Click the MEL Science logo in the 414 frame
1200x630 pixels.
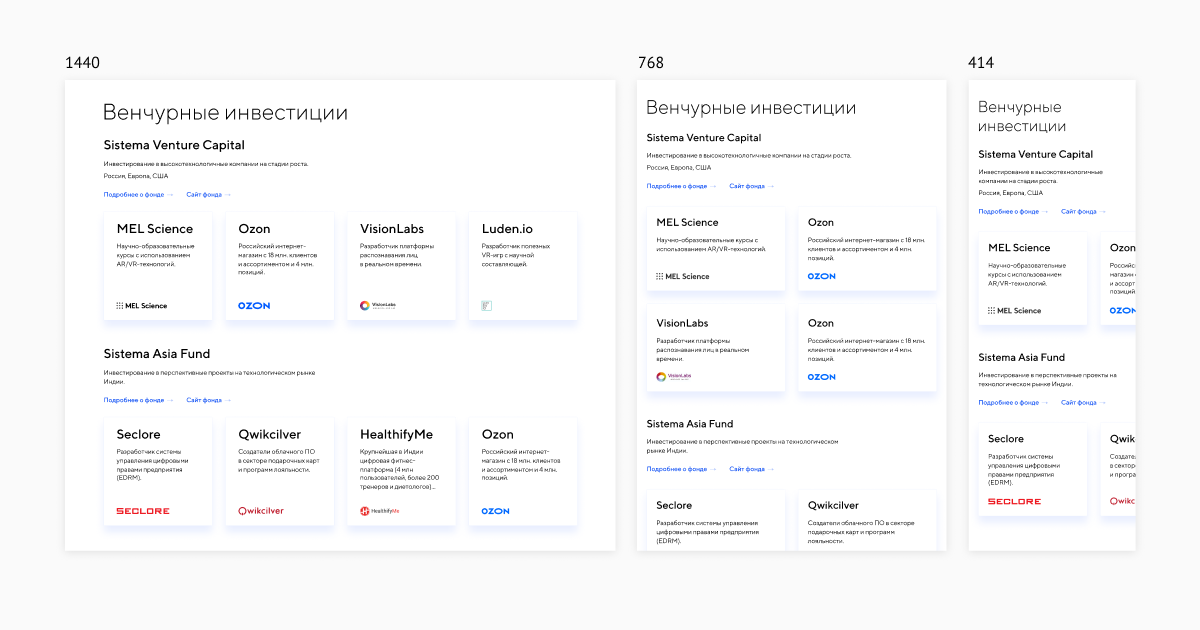pyautogui.click(x=1015, y=311)
